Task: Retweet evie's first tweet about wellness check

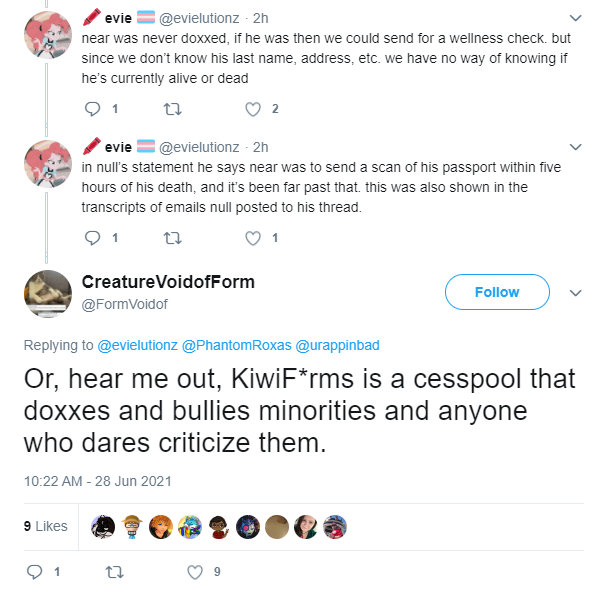Action: pos(172,109)
